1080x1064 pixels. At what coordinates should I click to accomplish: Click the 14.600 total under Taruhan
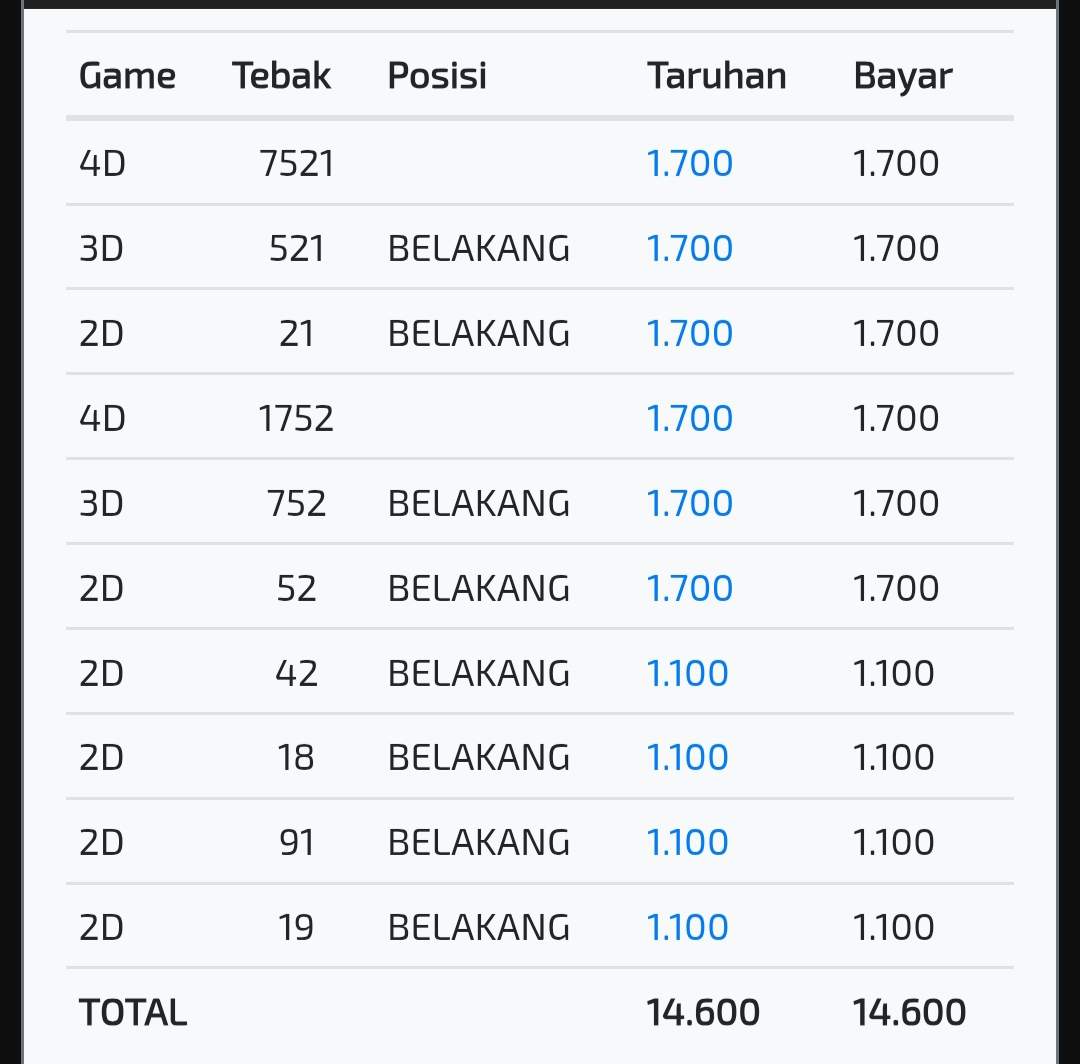click(x=703, y=1013)
